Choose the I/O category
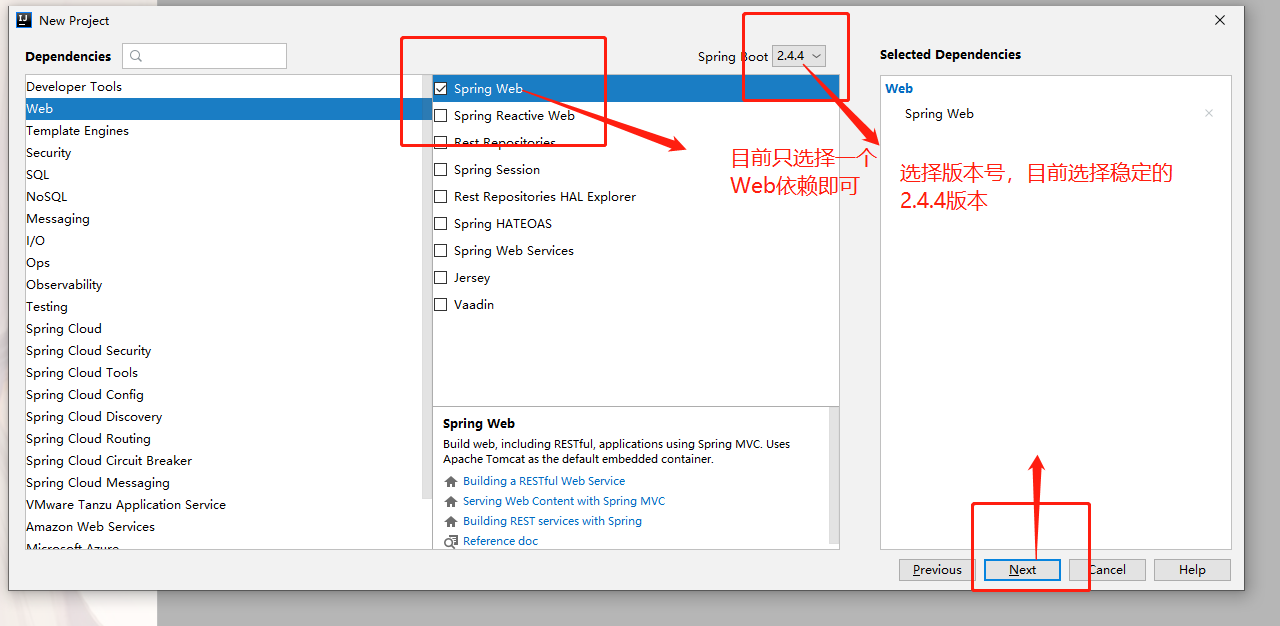Image resolution: width=1280 pixels, height=626 pixels. click(224, 241)
